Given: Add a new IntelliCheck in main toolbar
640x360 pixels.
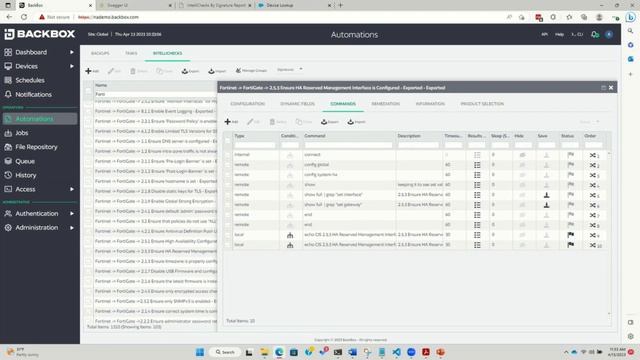Looking at the screenshot, I should tap(92, 71).
